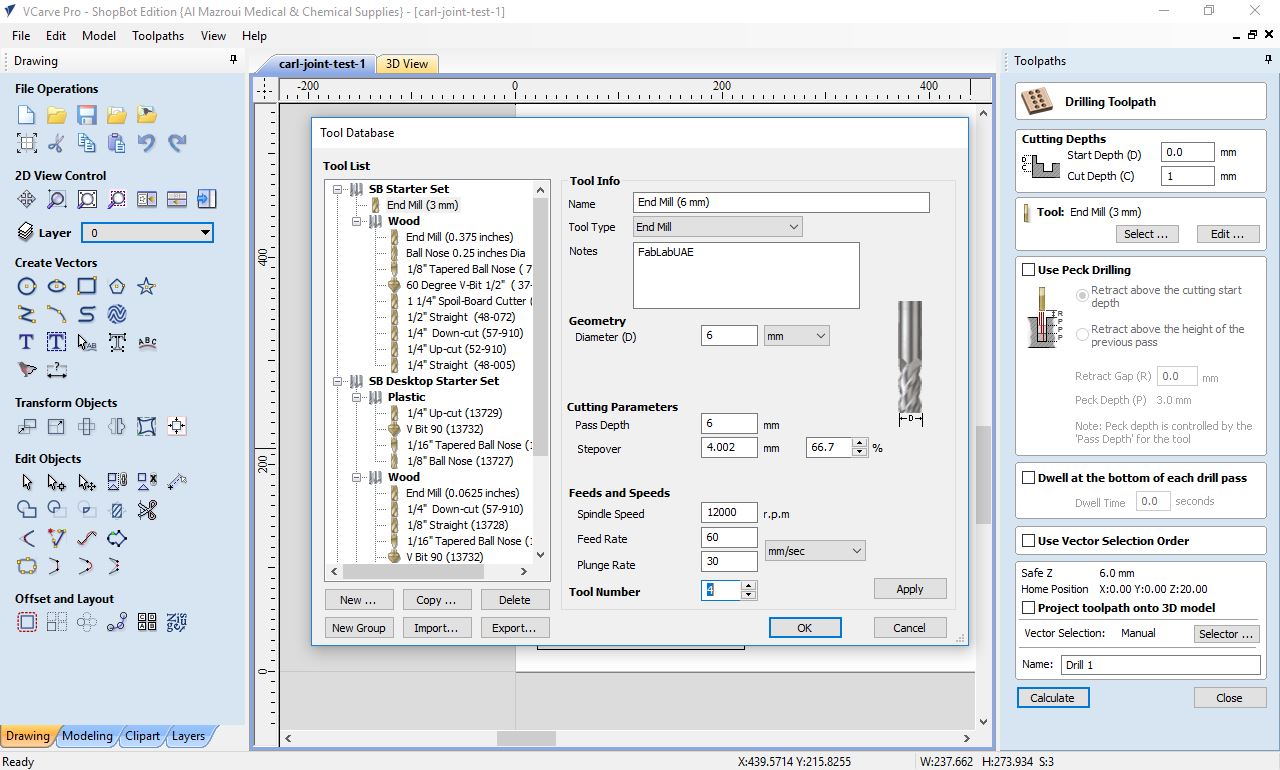
Task: Switch to the 3D View tab
Action: tap(407, 64)
